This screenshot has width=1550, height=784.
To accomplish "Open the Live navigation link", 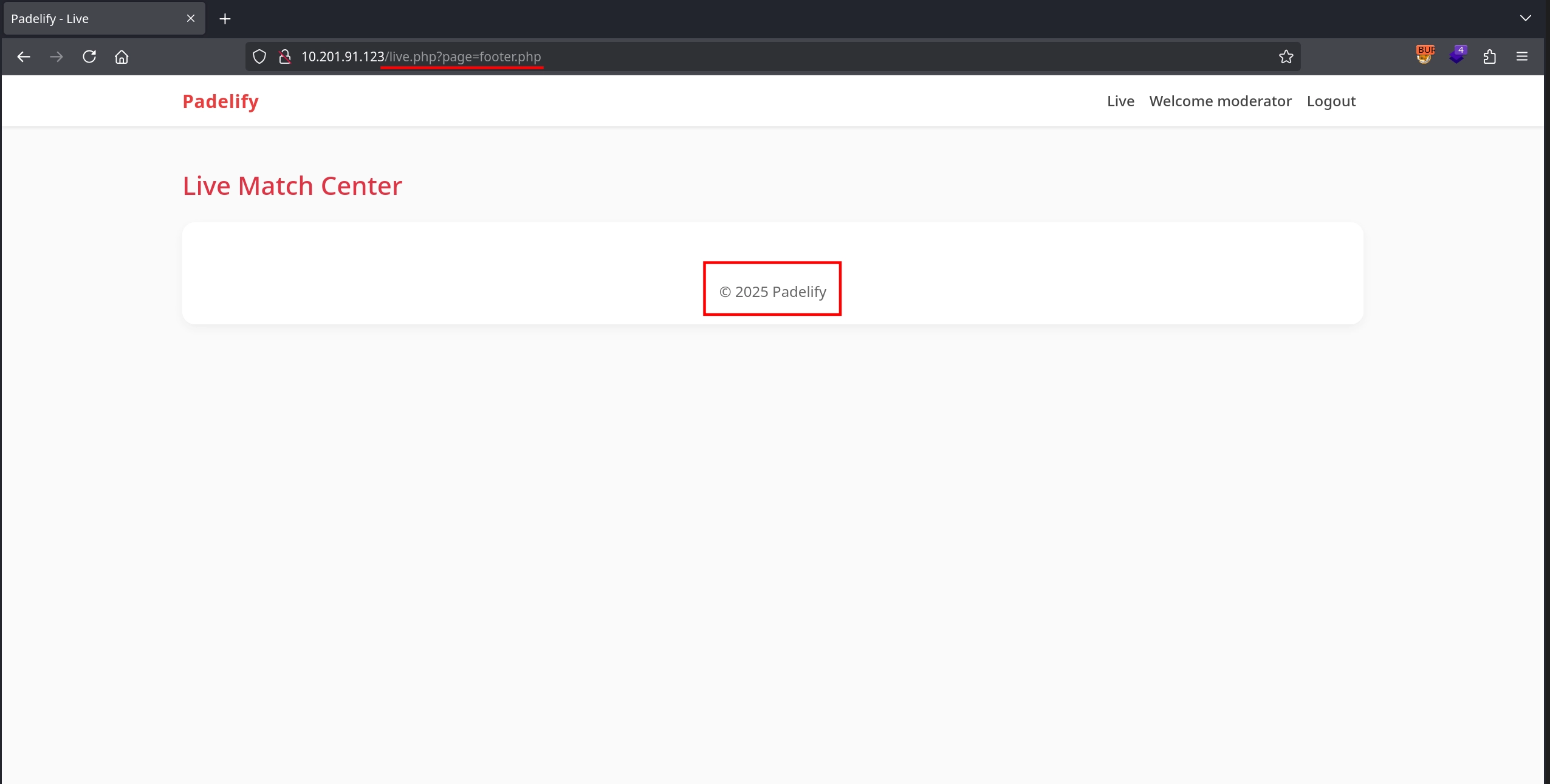I will [x=1120, y=101].
